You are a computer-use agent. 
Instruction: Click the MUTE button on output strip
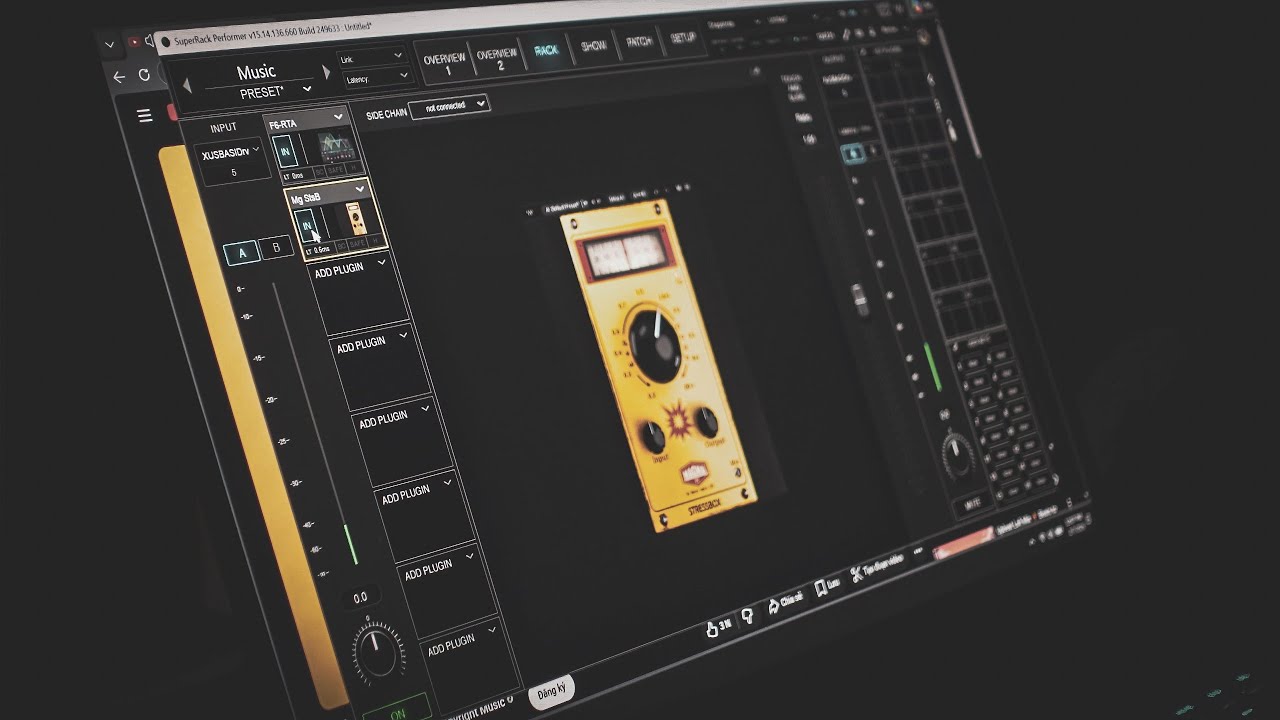coord(971,503)
